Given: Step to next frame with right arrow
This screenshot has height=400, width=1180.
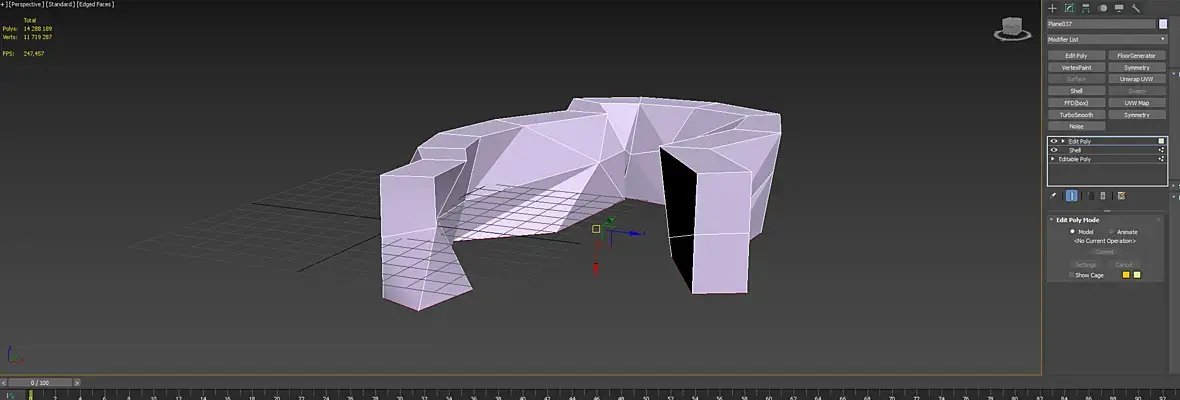Looking at the screenshot, I should click(78, 383).
